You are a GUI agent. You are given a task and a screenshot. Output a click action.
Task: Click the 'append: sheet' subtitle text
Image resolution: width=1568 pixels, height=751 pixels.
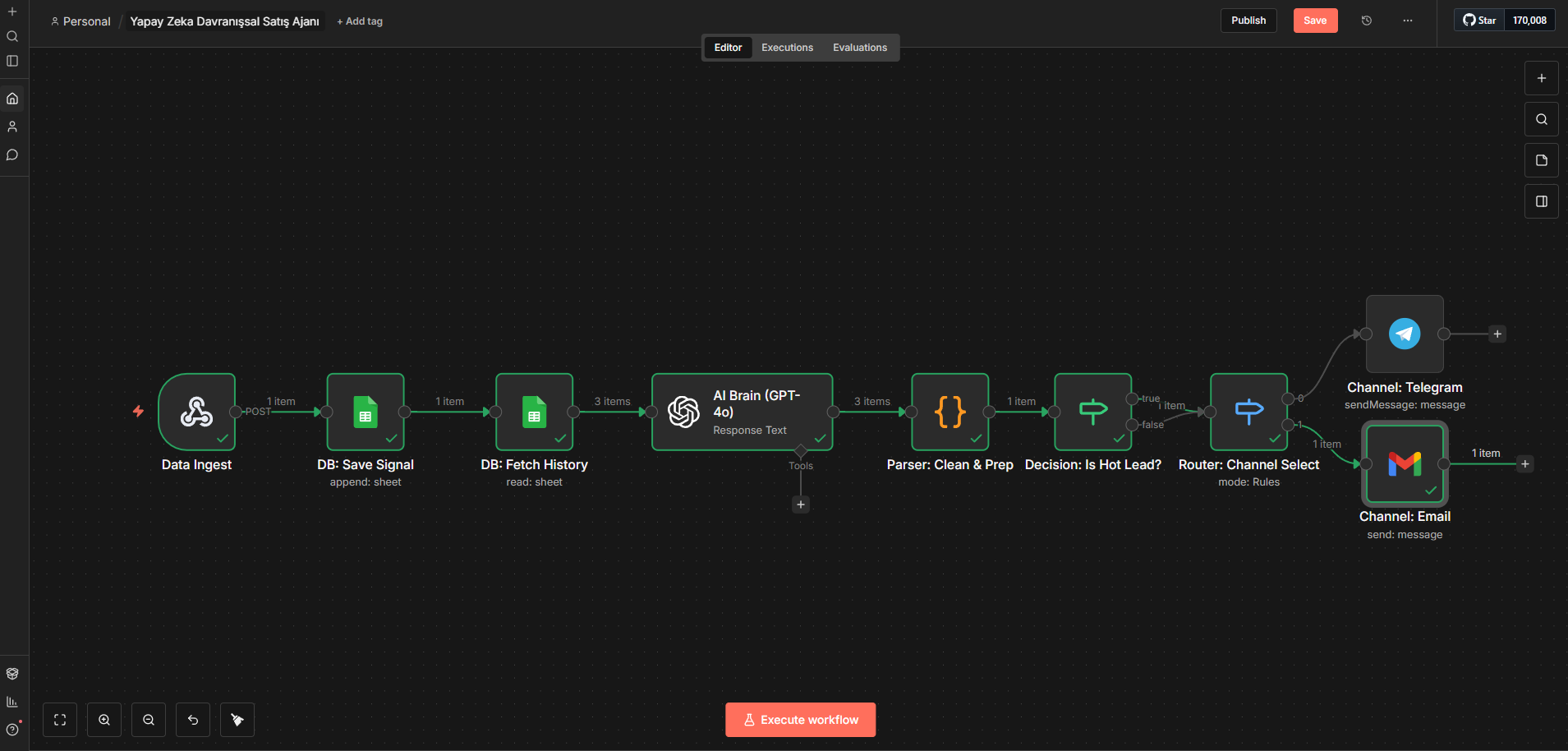(x=366, y=482)
